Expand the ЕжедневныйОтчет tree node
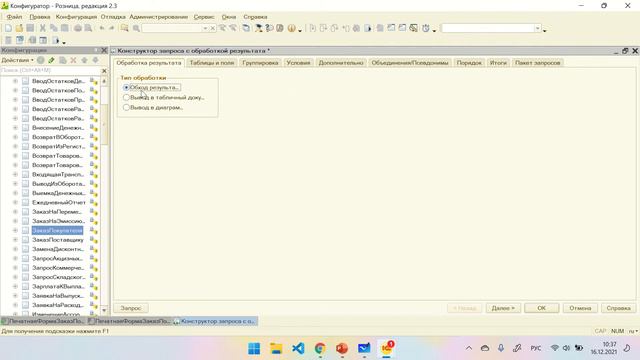 [15, 202]
